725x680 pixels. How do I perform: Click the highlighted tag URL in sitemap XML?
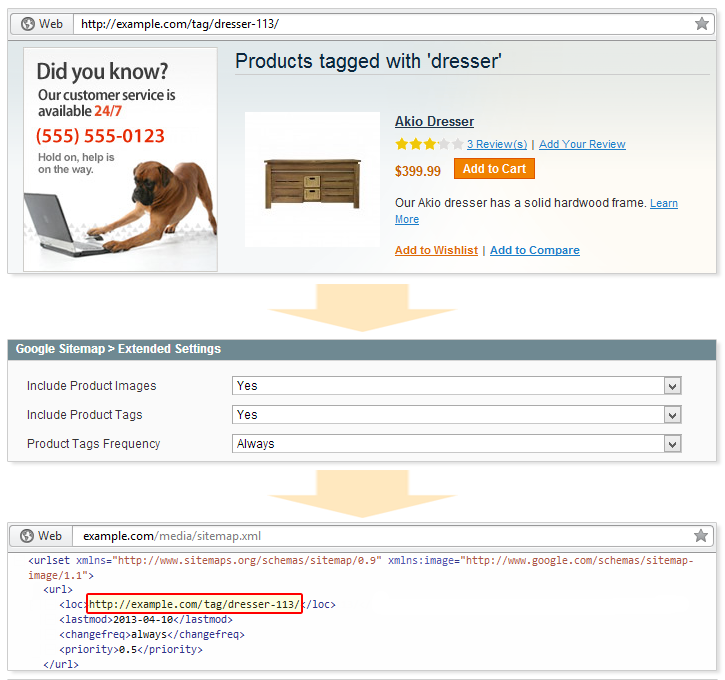click(194, 605)
